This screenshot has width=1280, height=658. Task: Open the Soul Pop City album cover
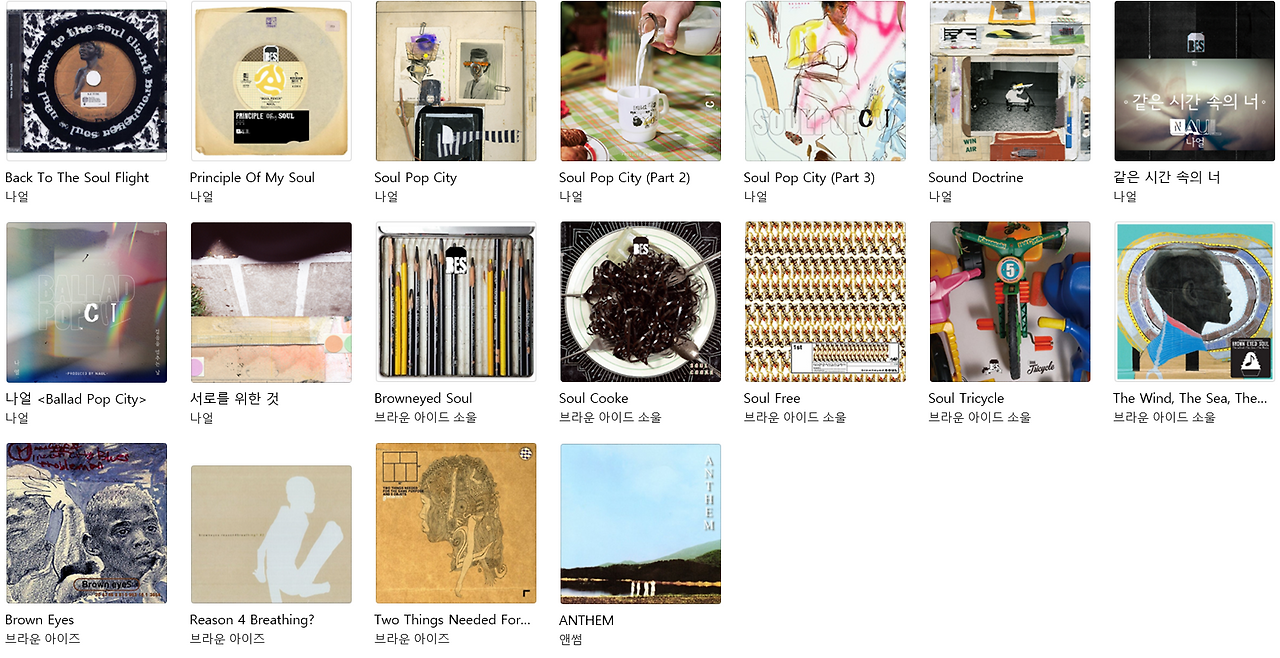(456, 81)
